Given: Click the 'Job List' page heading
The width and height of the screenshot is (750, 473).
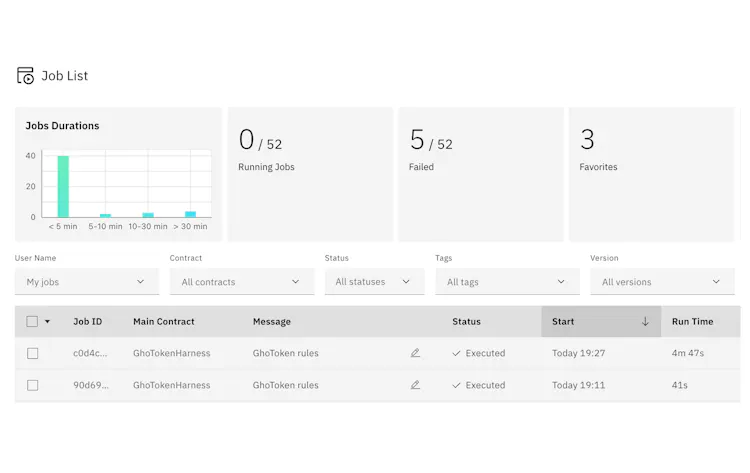Looking at the screenshot, I should pos(65,76).
